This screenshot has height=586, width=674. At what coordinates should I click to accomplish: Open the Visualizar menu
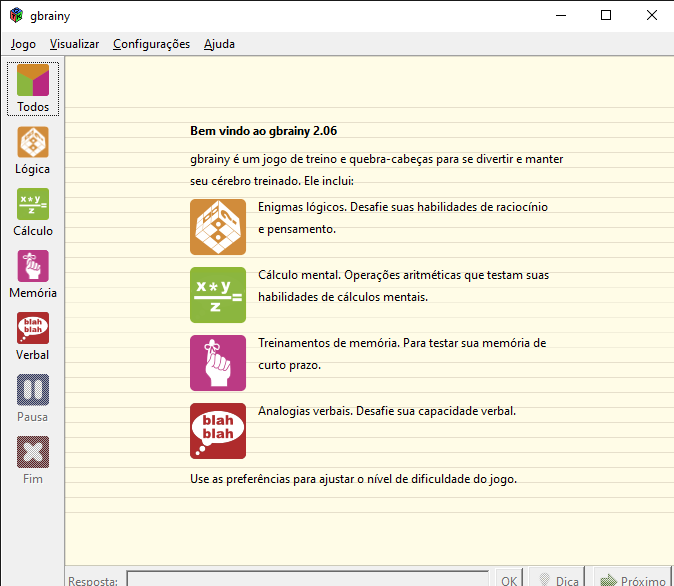point(74,44)
